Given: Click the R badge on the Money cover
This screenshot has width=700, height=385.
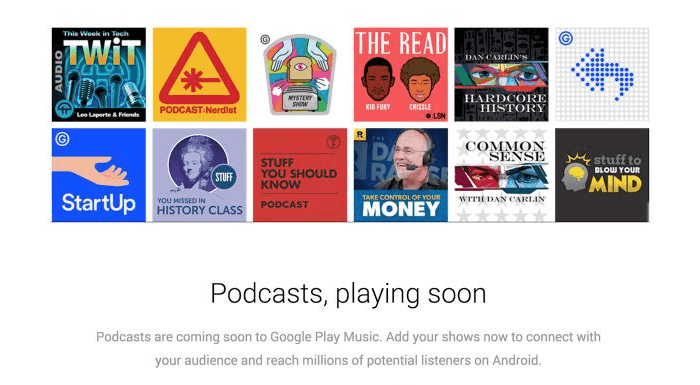Looking at the screenshot, I should (360, 134).
